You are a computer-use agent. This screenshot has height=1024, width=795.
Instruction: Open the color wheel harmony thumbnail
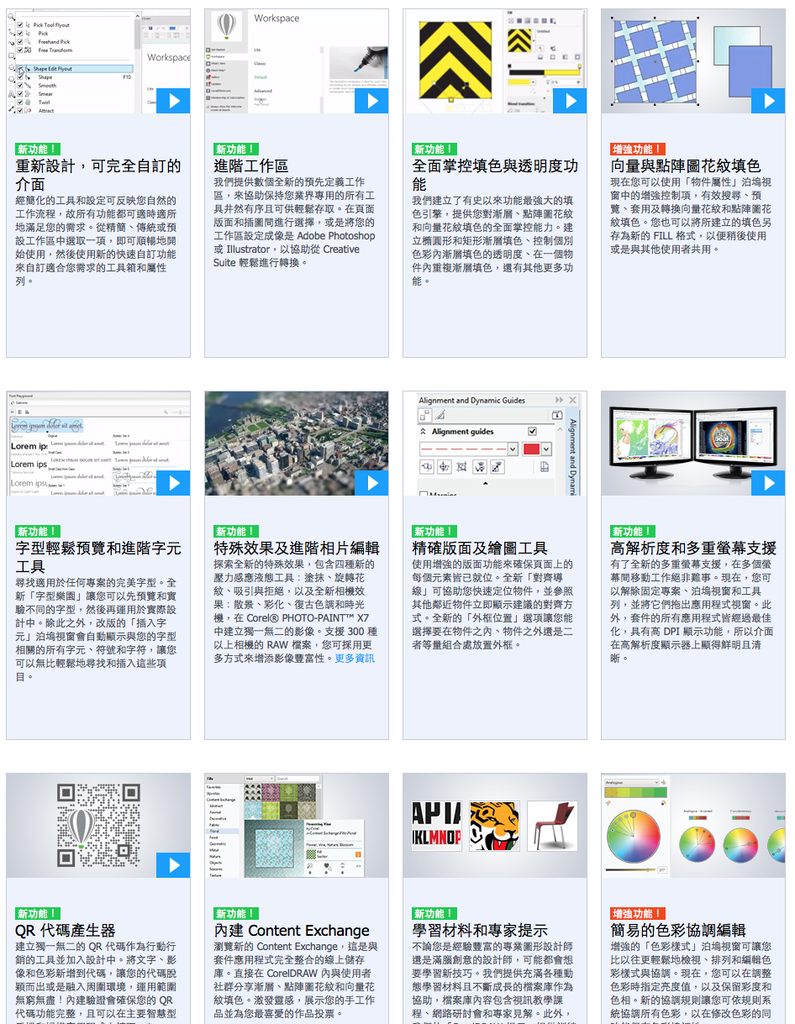point(693,825)
